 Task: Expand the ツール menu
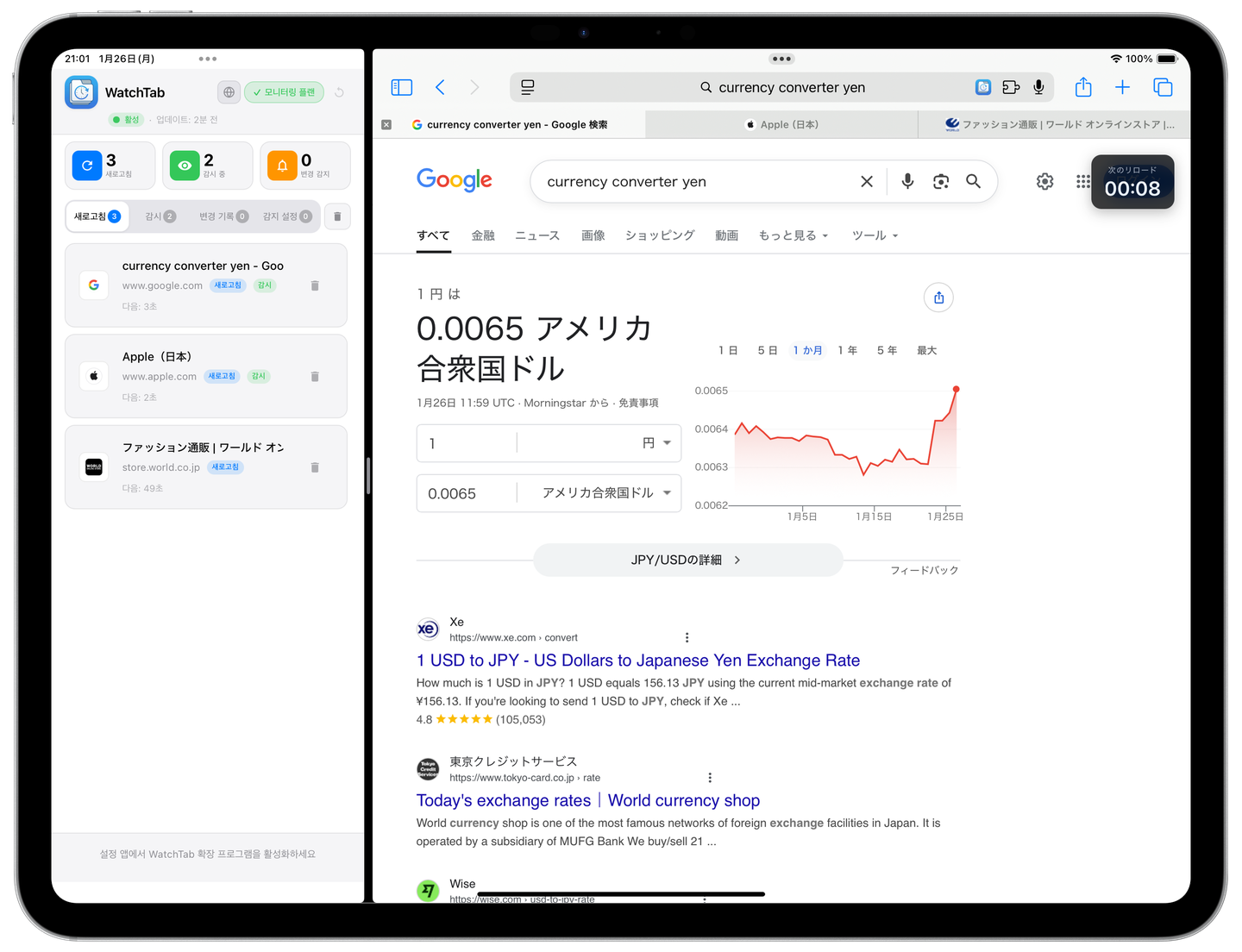(875, 235)
